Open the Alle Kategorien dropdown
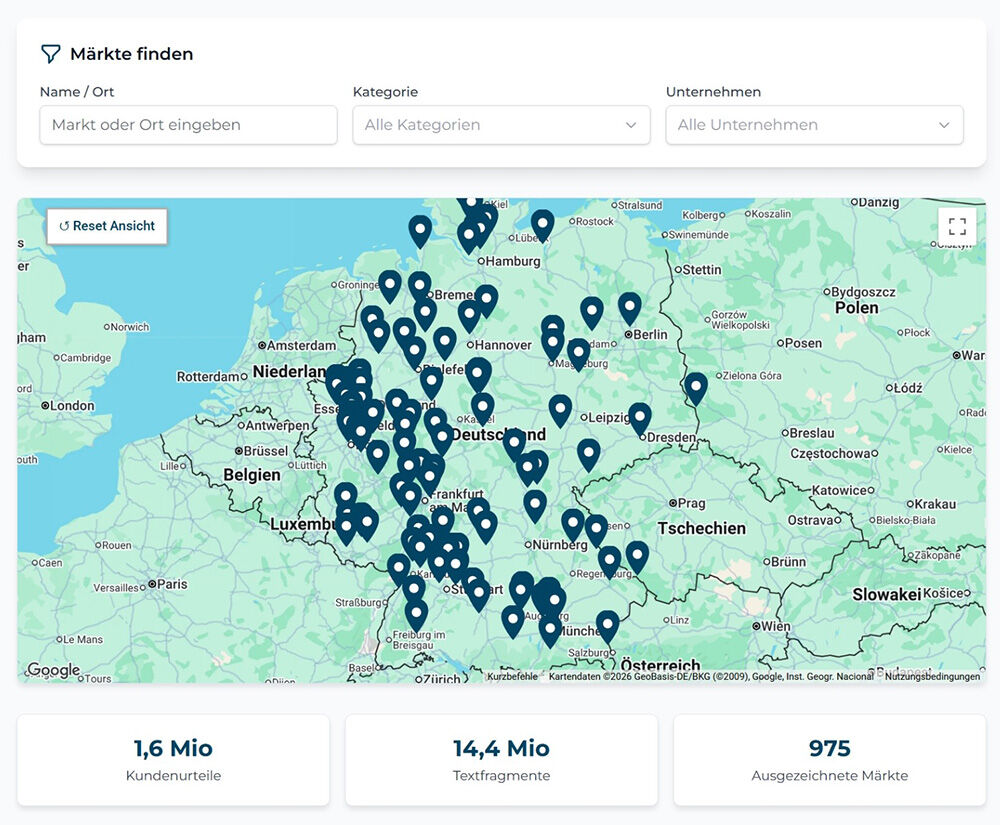This screenshot has width=1000, height=825. (501, 125)
